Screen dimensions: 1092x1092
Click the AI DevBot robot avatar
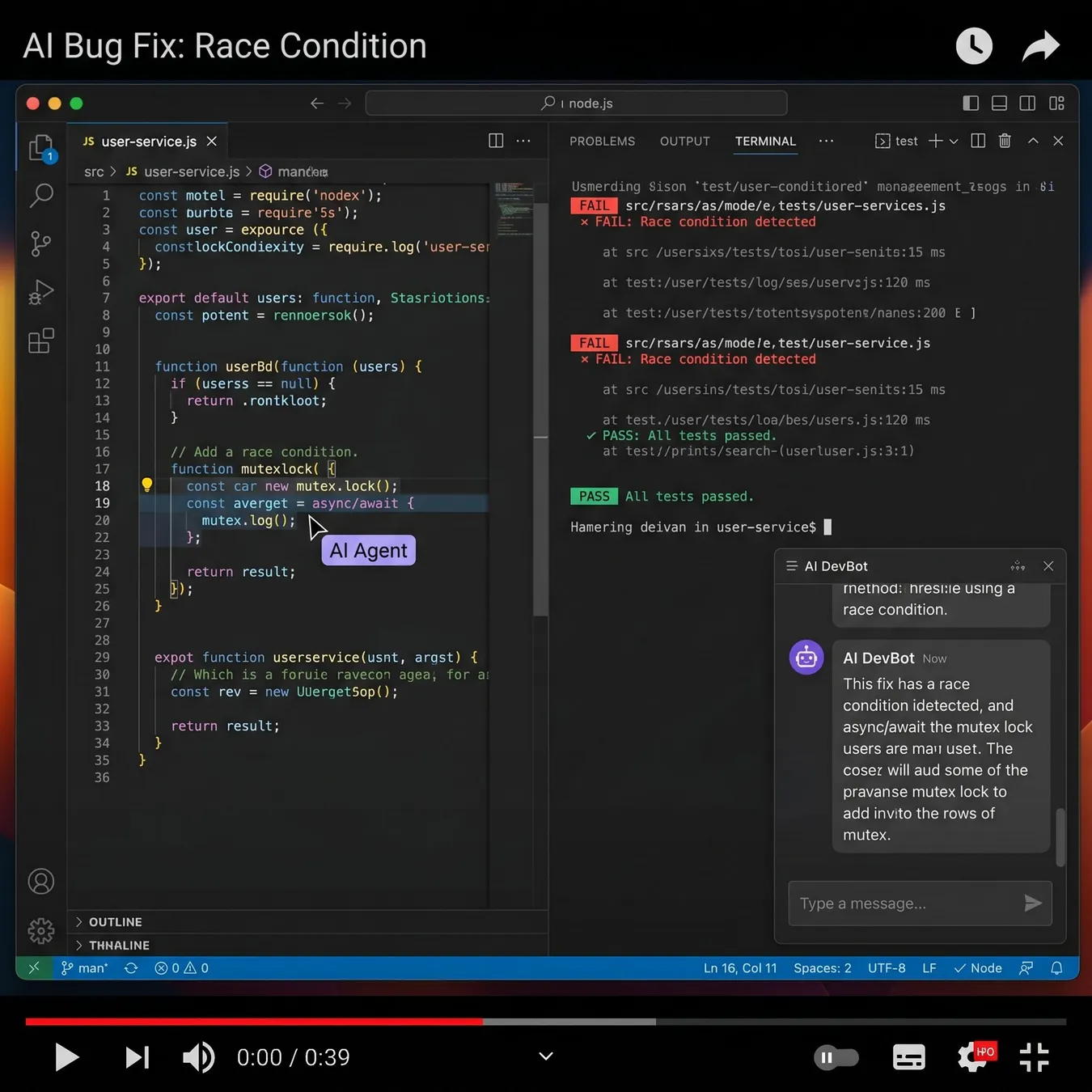(806, 658)
